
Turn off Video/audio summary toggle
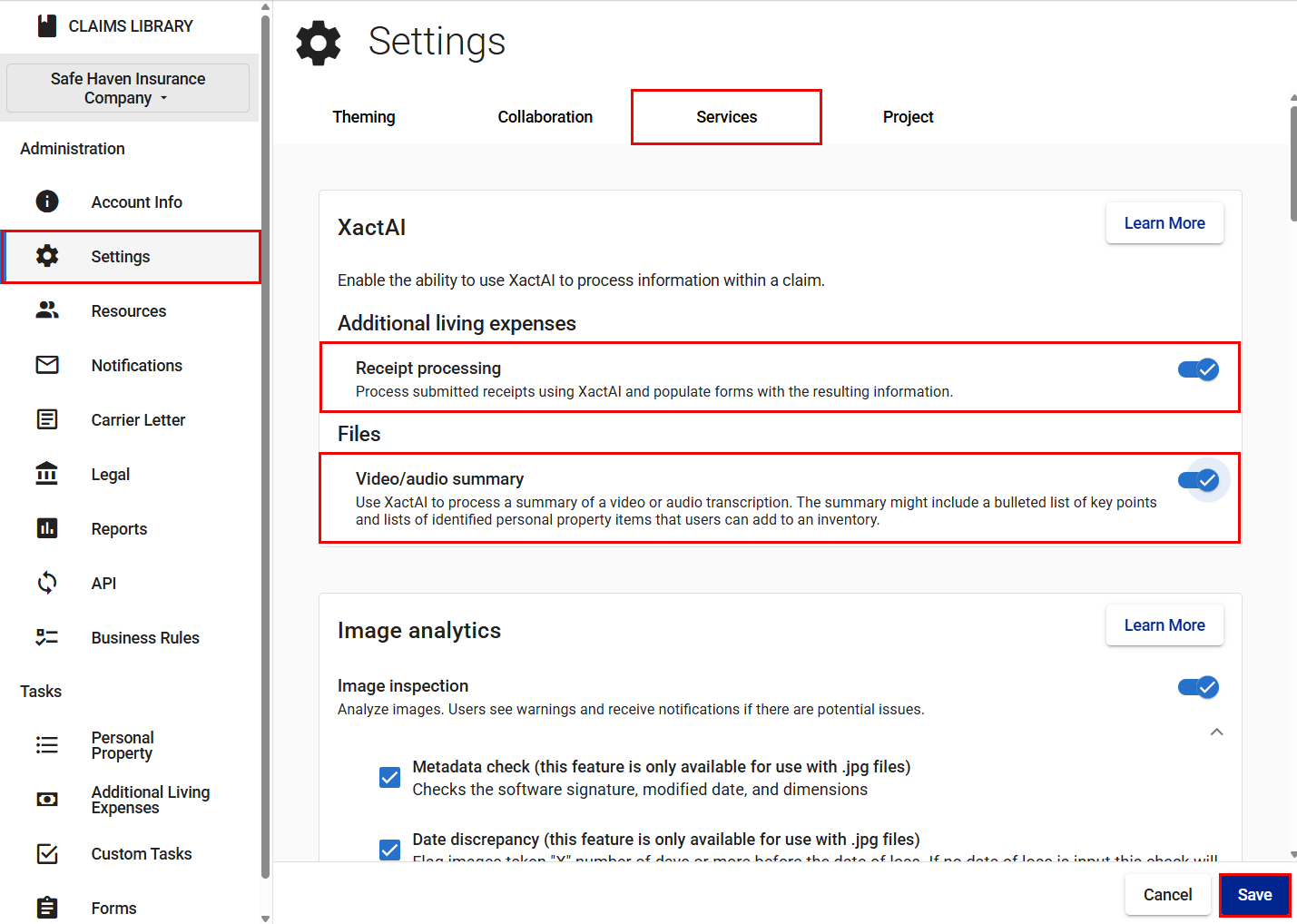1198,480
